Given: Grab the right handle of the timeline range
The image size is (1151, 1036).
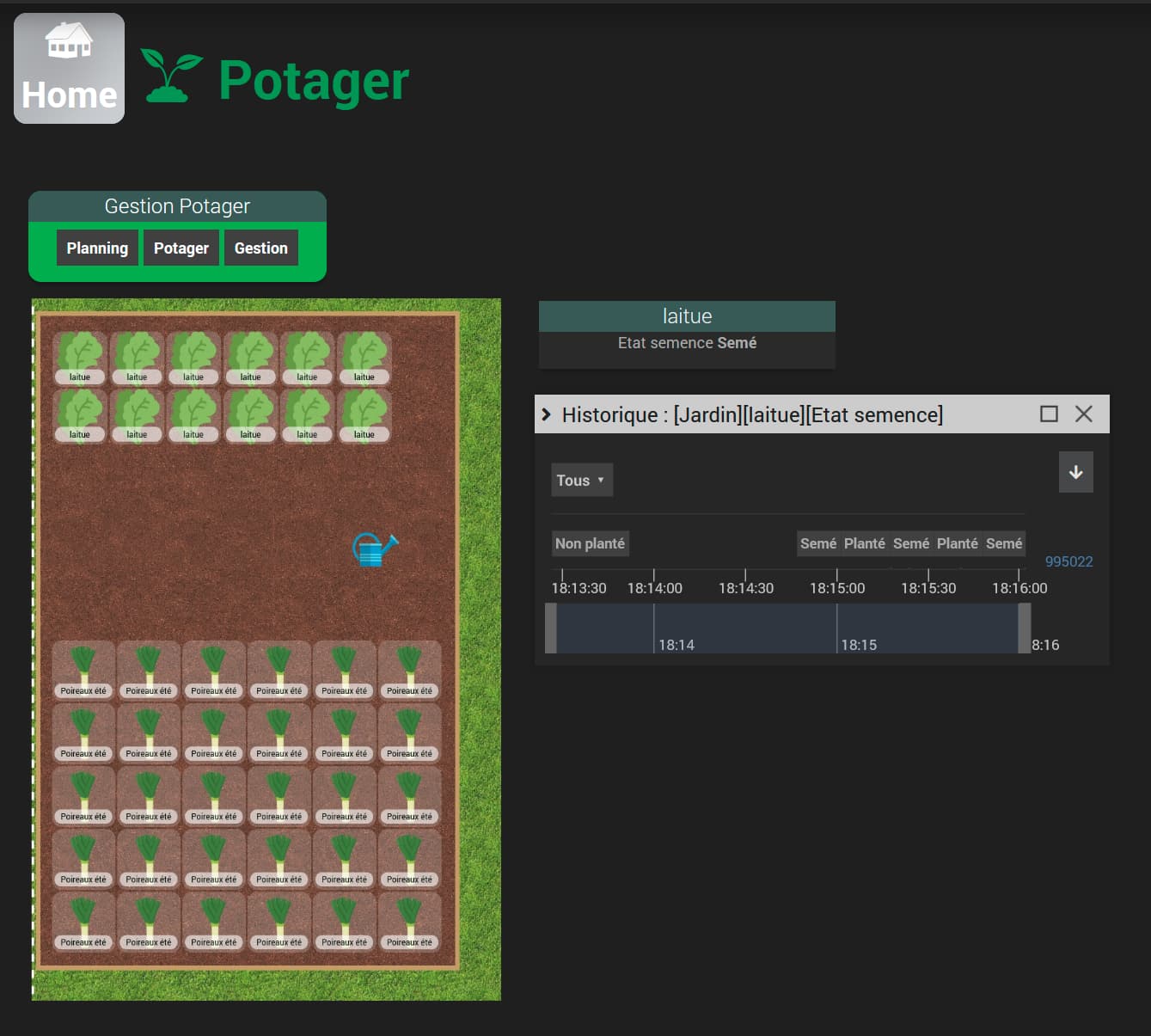Looking at the screenshot, I should 1025,628.
